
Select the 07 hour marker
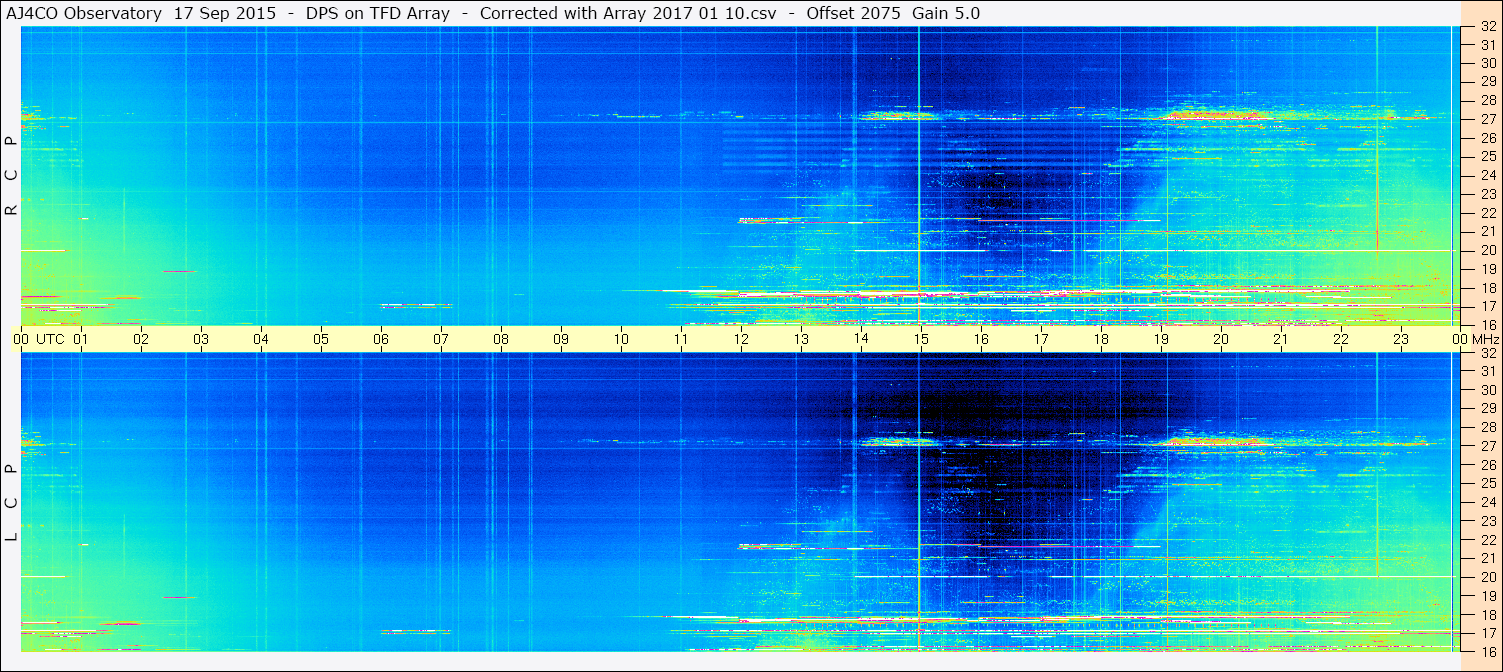(x=441, y=339)
